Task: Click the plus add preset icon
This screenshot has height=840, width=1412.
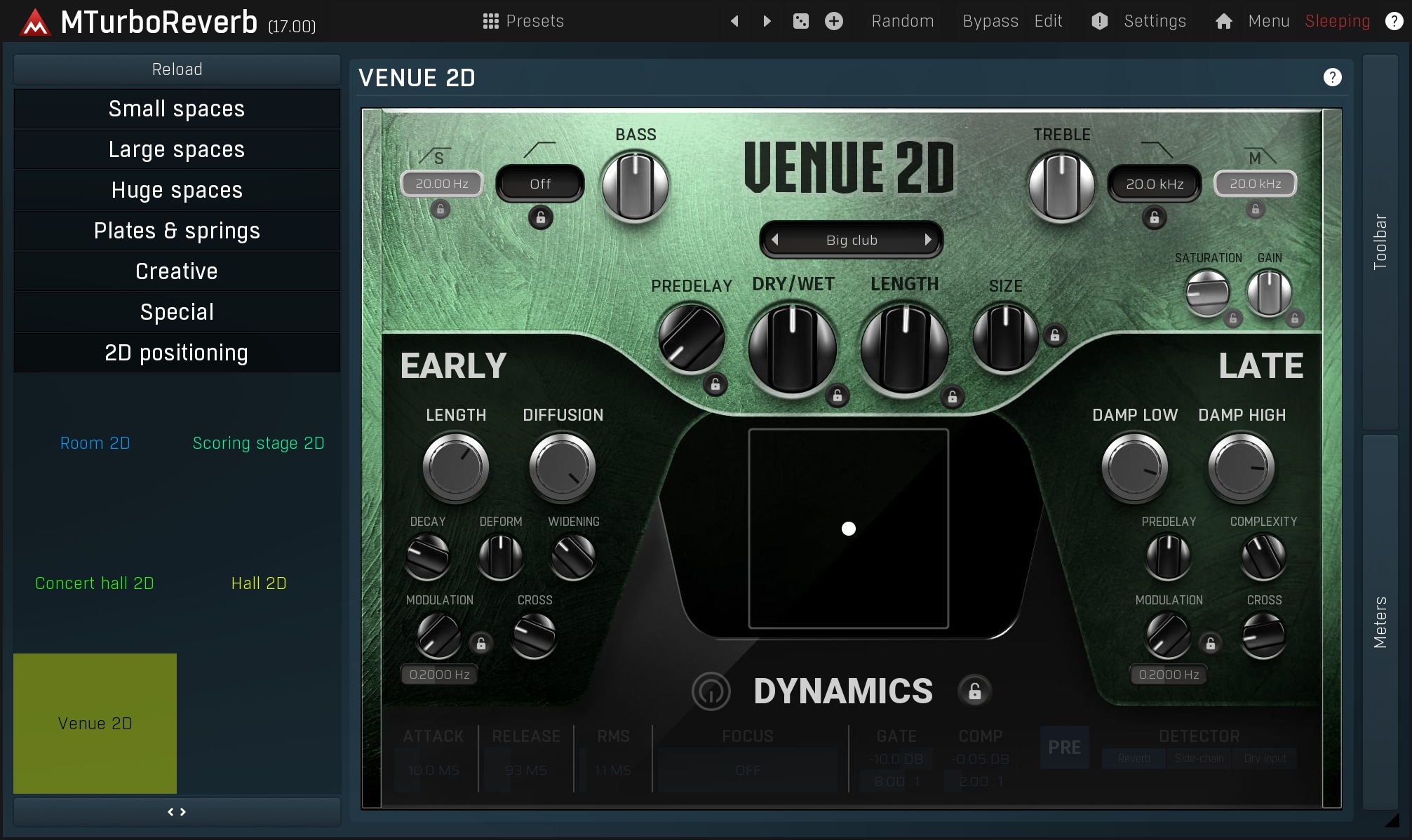Action: pos(833,21)
